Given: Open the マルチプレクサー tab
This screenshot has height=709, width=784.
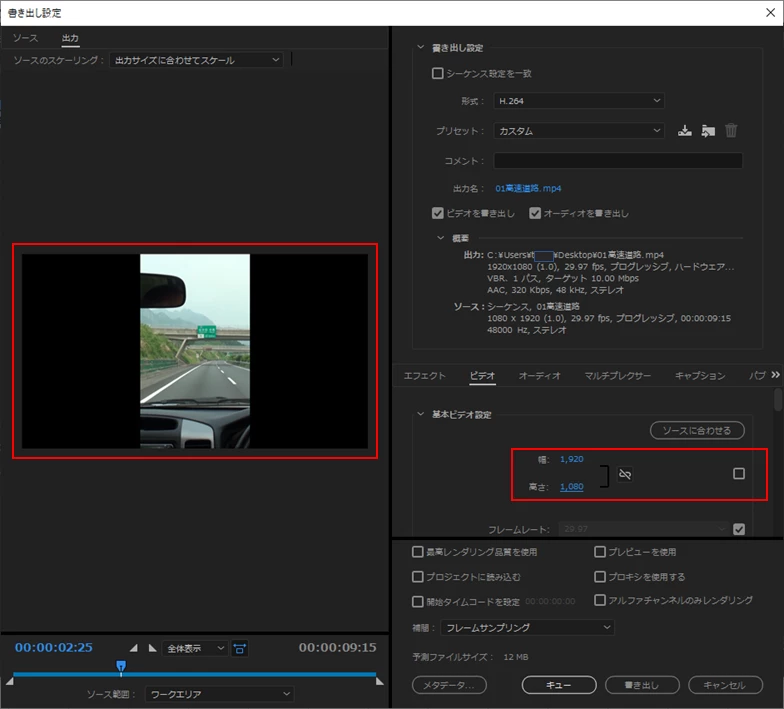Looking at the screenshot, I should pyautogui.click(x=618, y=376).
